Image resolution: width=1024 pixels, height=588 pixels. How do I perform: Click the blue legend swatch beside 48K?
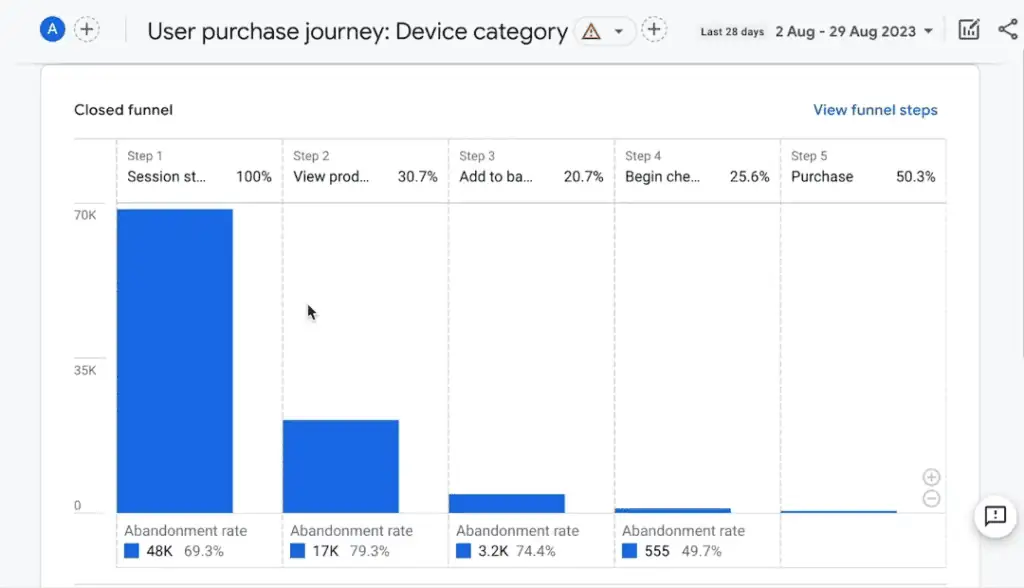click(130, 550)
